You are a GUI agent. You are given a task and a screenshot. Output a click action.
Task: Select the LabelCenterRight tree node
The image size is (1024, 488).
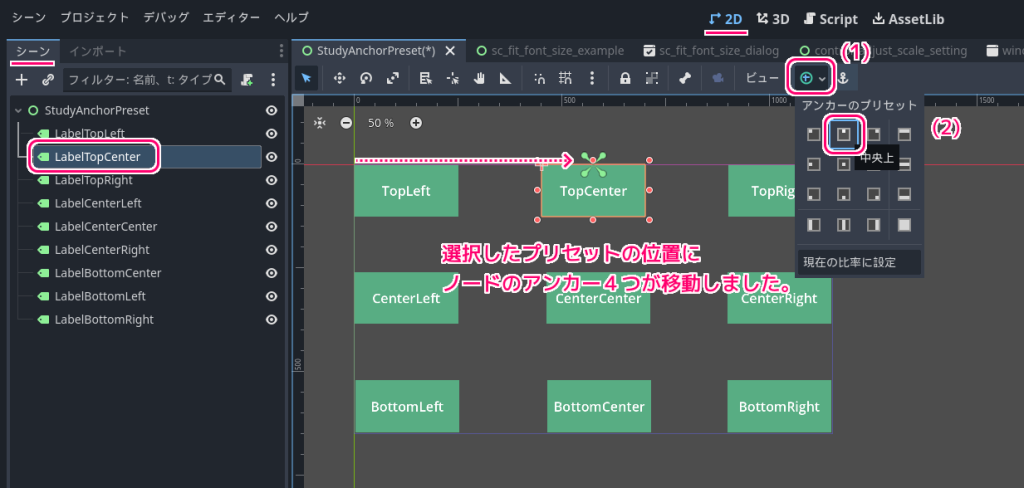pos(102,250)
